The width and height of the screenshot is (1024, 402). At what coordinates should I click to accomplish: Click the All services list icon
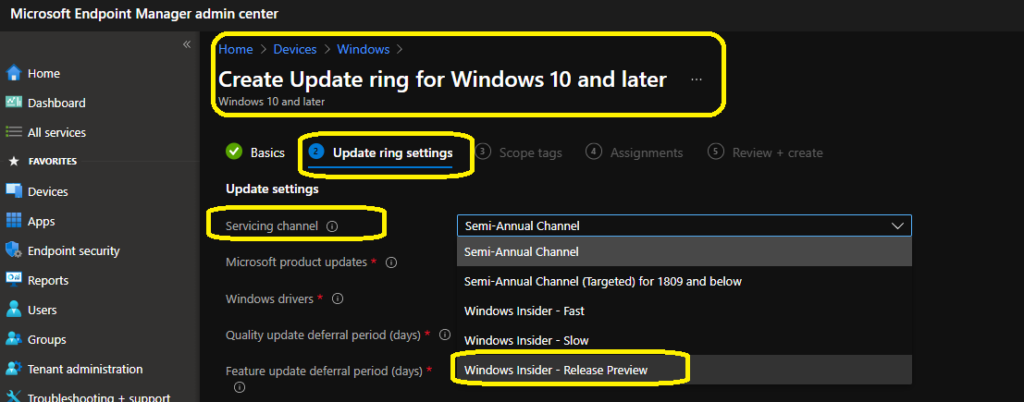click(x=14, y=132)
